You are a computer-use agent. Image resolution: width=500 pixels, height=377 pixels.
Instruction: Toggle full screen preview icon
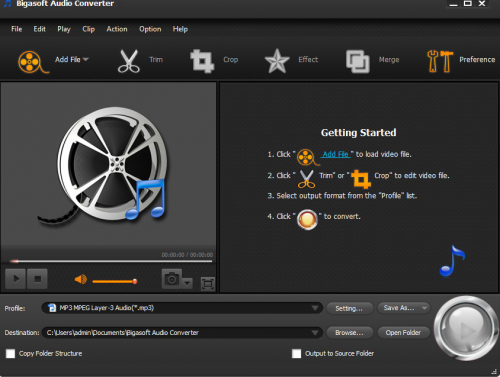coord(208,284)
